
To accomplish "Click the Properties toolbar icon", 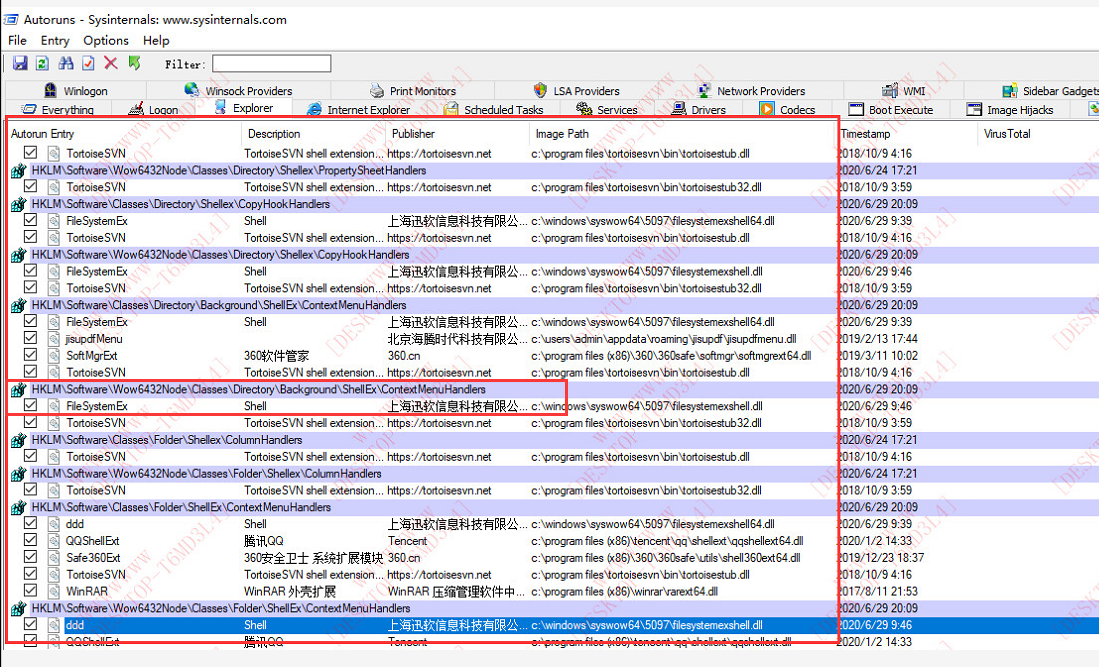I will point(88,64).
